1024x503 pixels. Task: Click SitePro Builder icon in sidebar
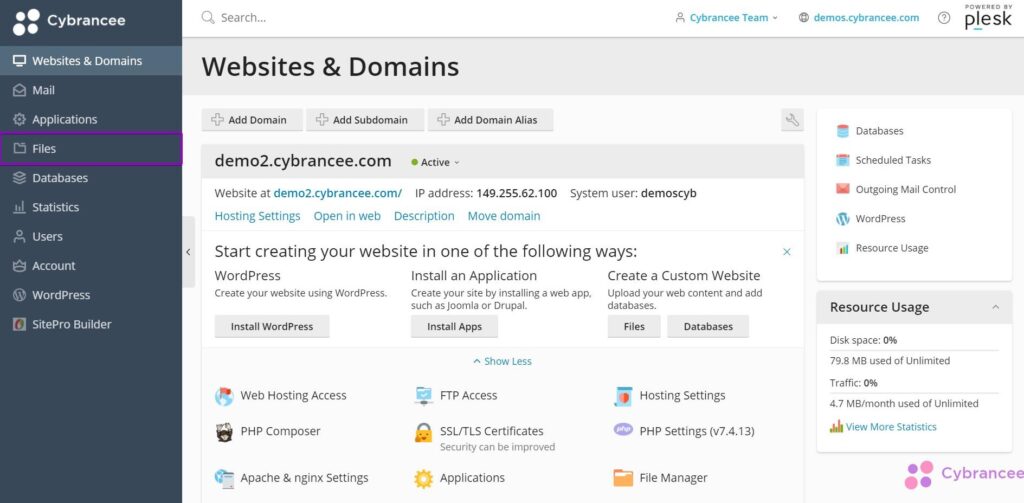tap(20, 325)
